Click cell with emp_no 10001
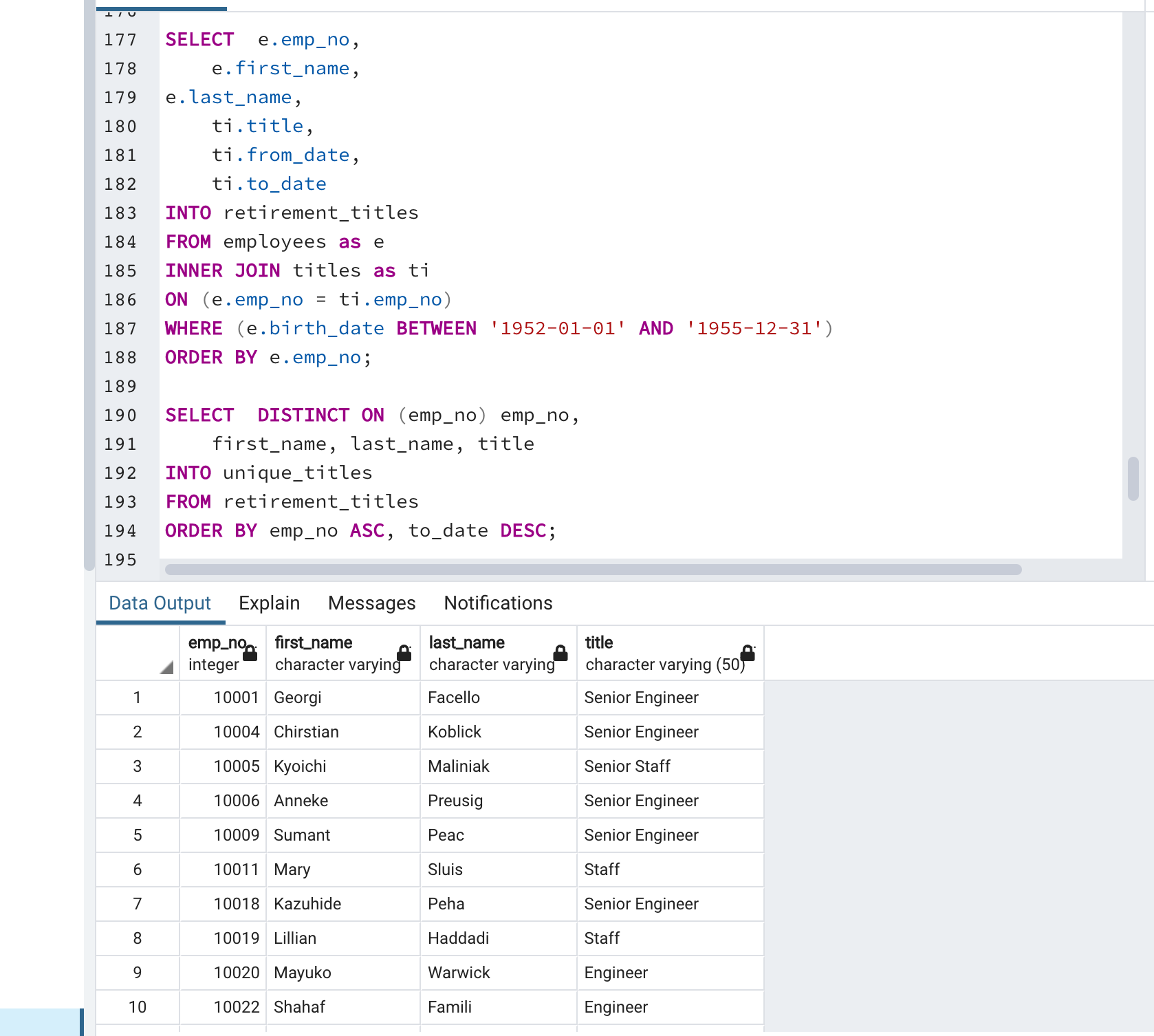 point(223,698)
